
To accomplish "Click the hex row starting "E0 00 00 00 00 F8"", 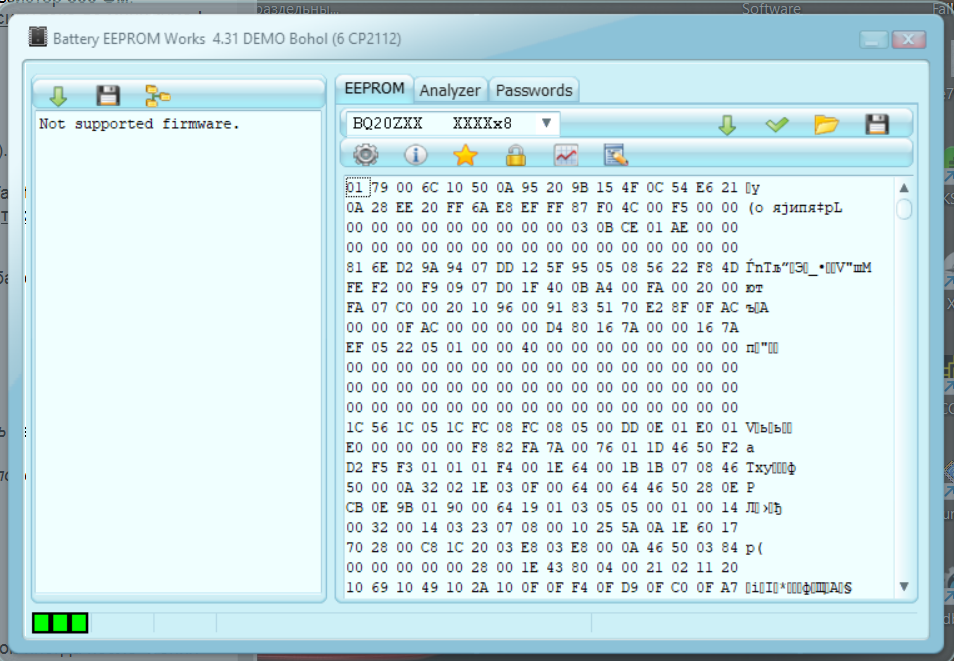I will [550, 447].
